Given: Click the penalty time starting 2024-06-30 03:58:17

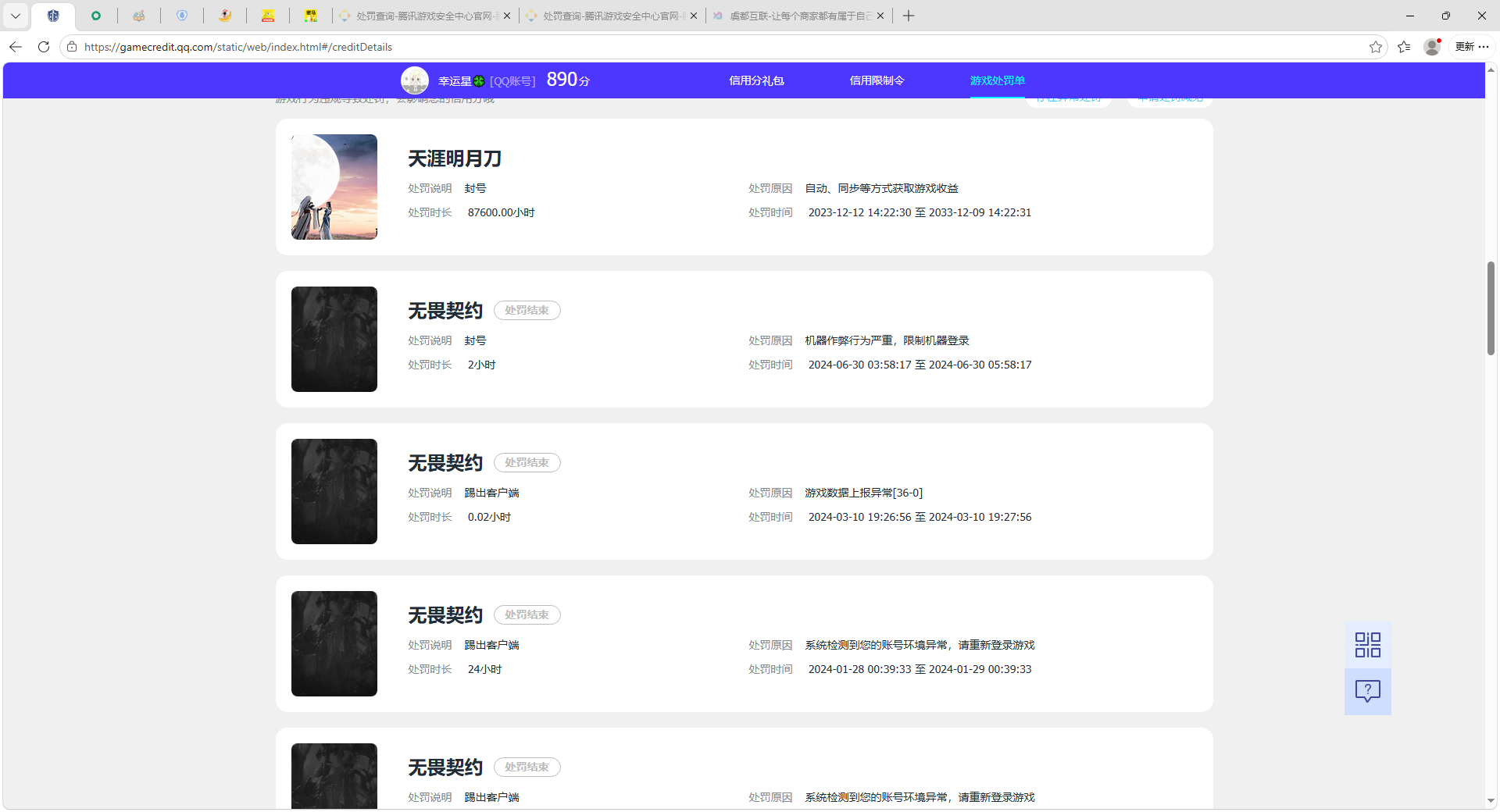Looking at the screenshot, I should [920, 365].
